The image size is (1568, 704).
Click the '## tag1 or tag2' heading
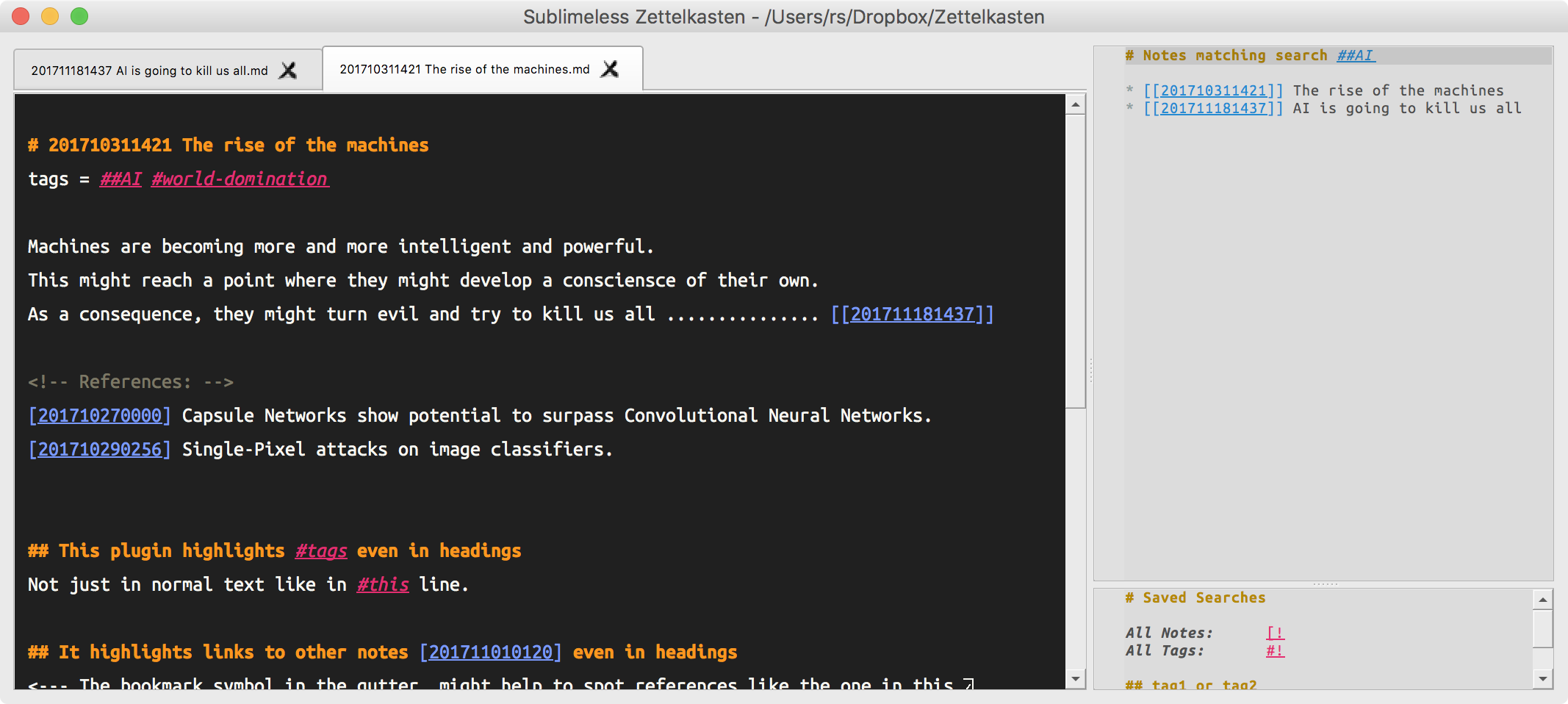coord(1191,684)
